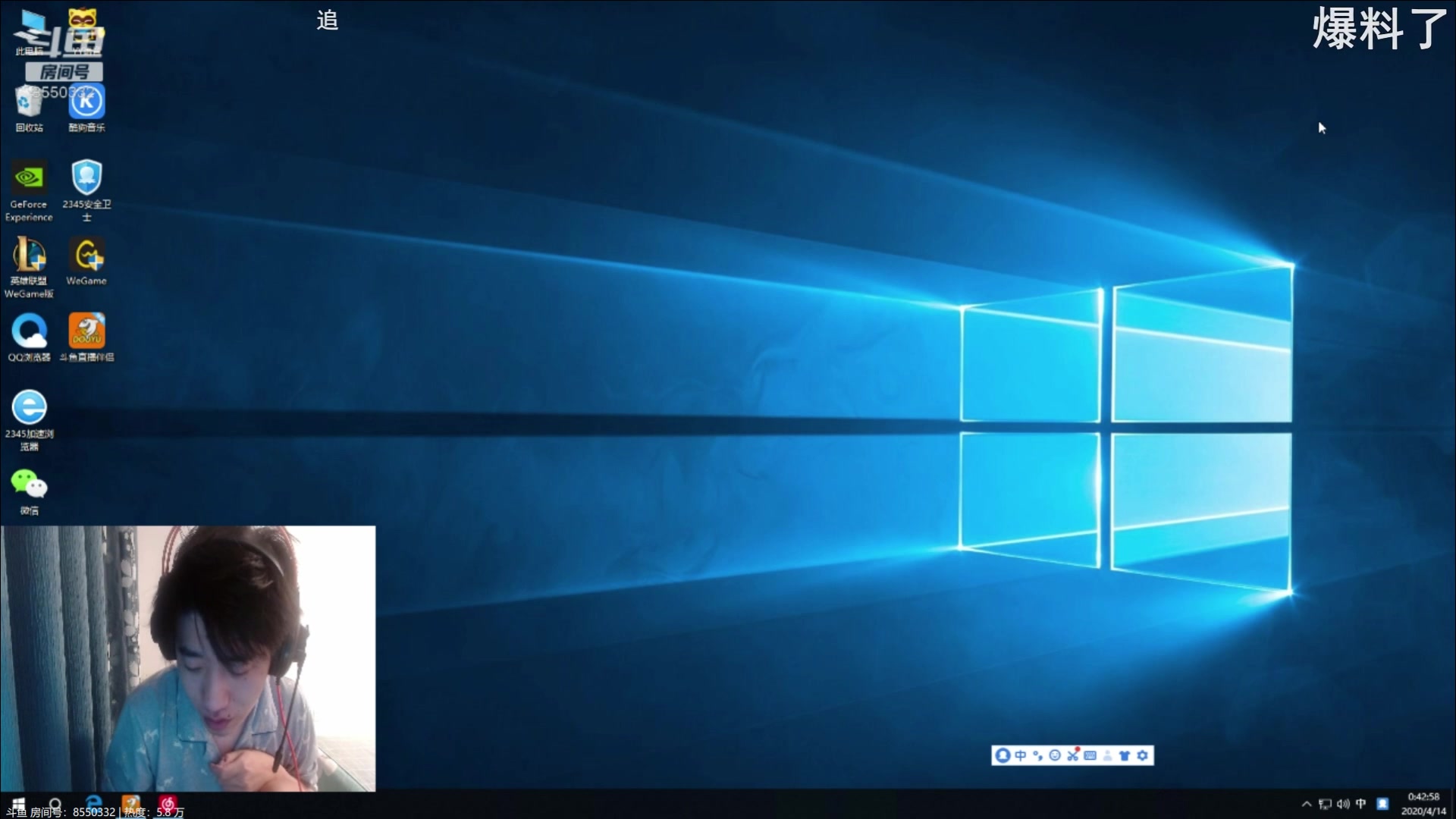Click the faded person icon on IME toolbar
This screenshot has width=1456, height=819.
[1107, 755]
